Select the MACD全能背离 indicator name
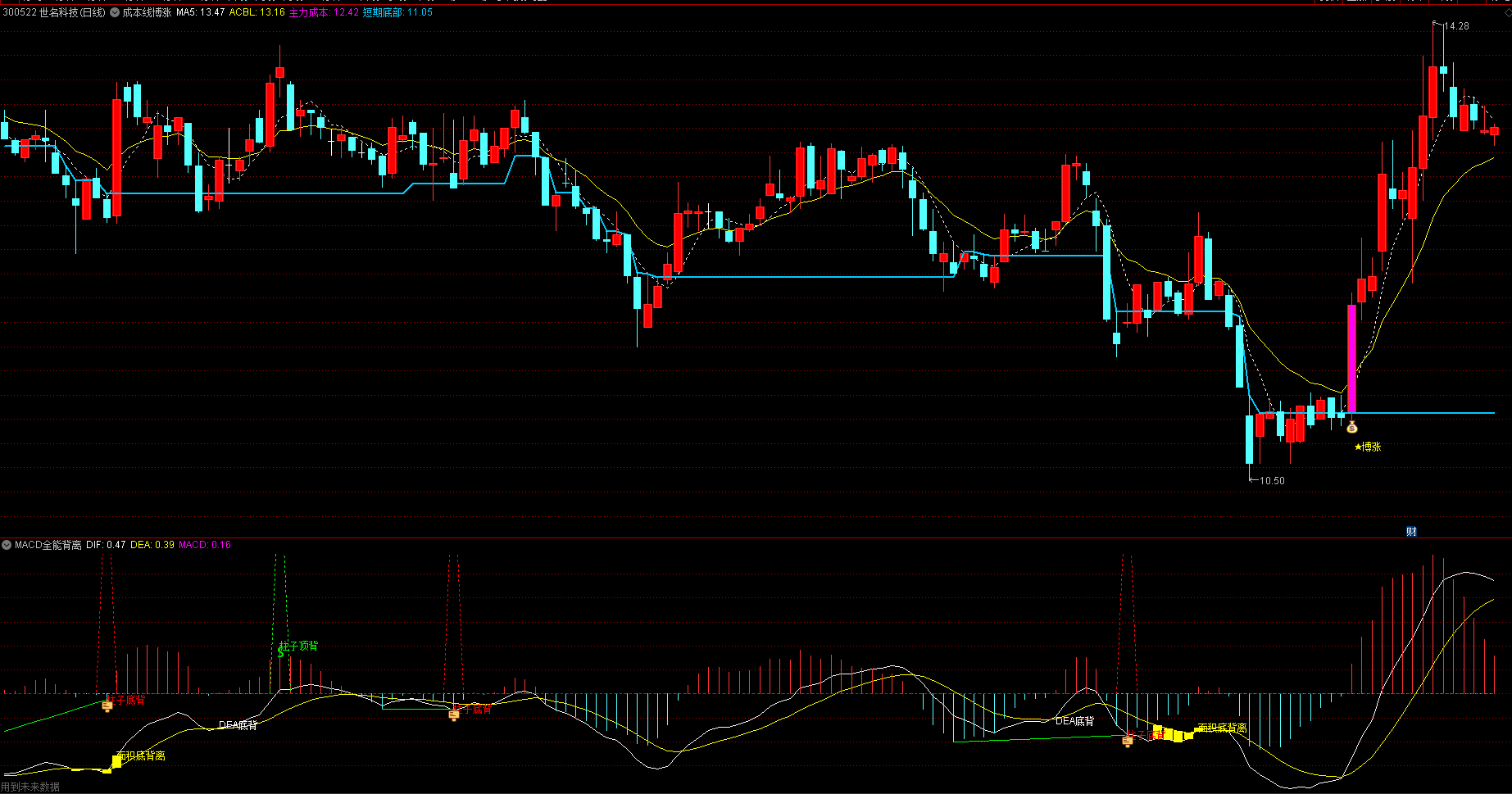Viewport: 1512px width, 794px height. pyautogui.click(x=48, y=545)
